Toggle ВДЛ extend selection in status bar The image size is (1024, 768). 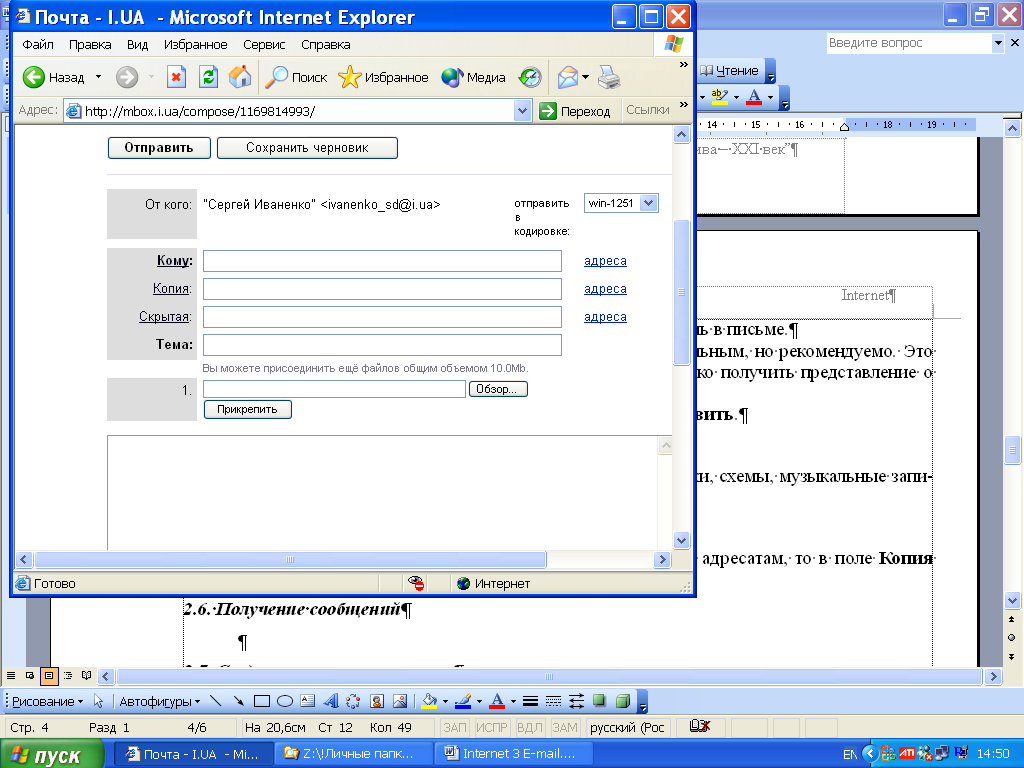tap(530, 728)
